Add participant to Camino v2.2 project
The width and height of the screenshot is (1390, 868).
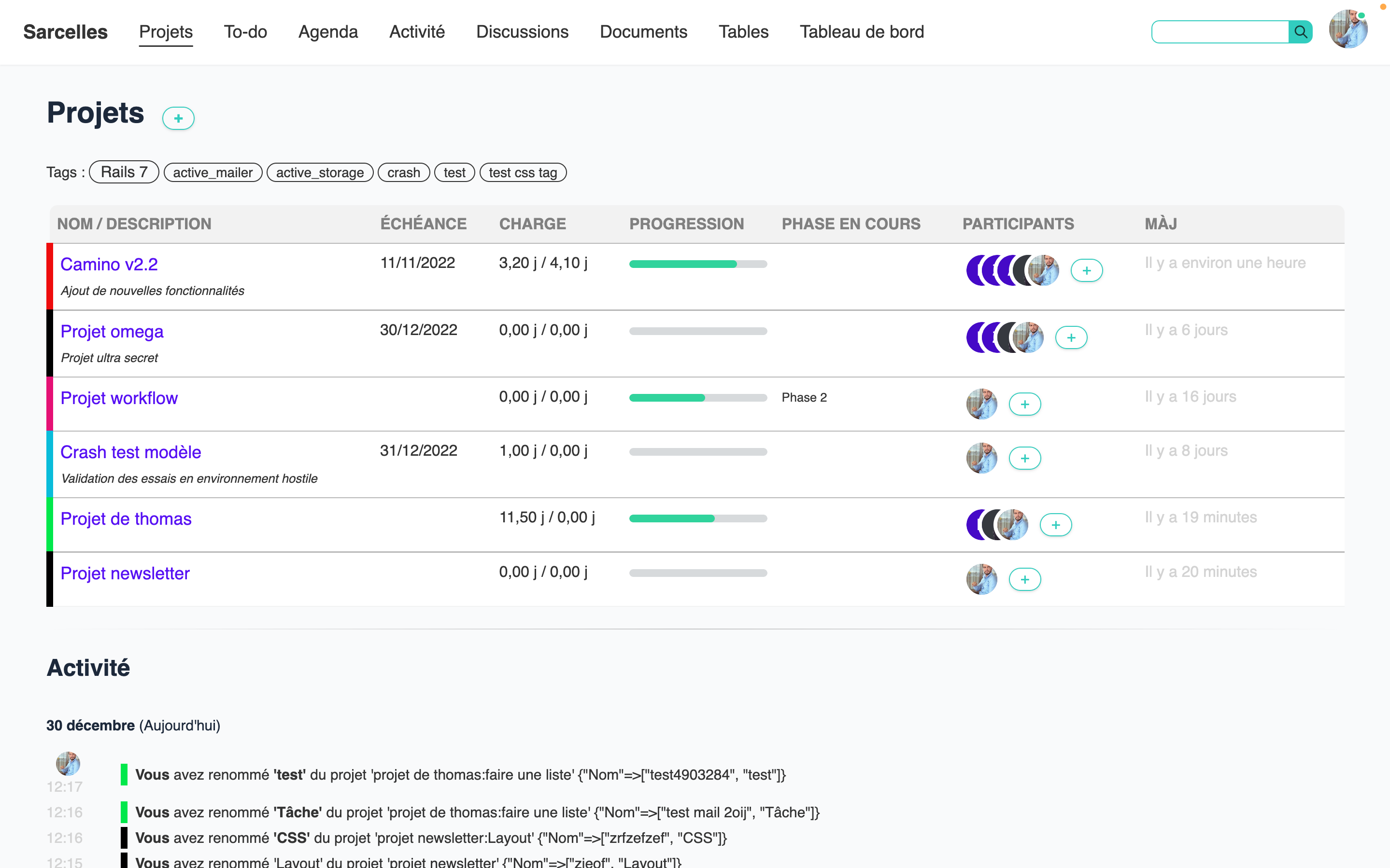click(x=1086, y=270)
